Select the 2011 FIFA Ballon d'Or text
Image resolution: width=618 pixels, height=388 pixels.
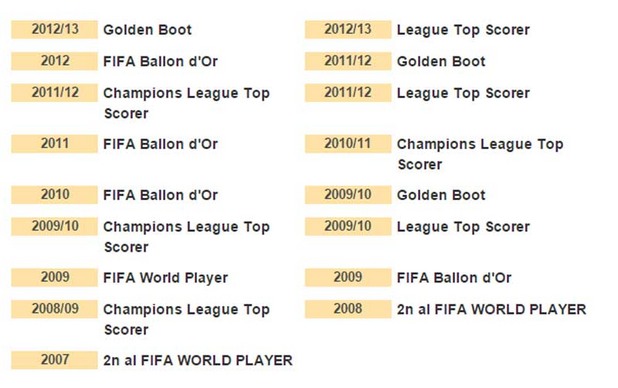(x=160, y=144)
